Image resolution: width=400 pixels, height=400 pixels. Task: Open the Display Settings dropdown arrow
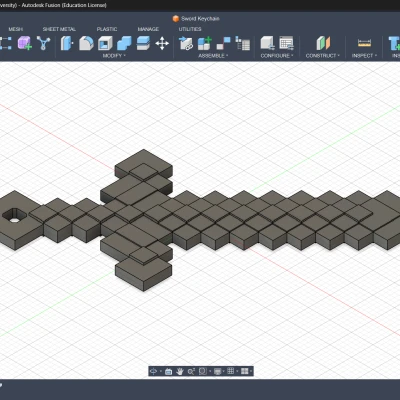click(x=223, y=371)
